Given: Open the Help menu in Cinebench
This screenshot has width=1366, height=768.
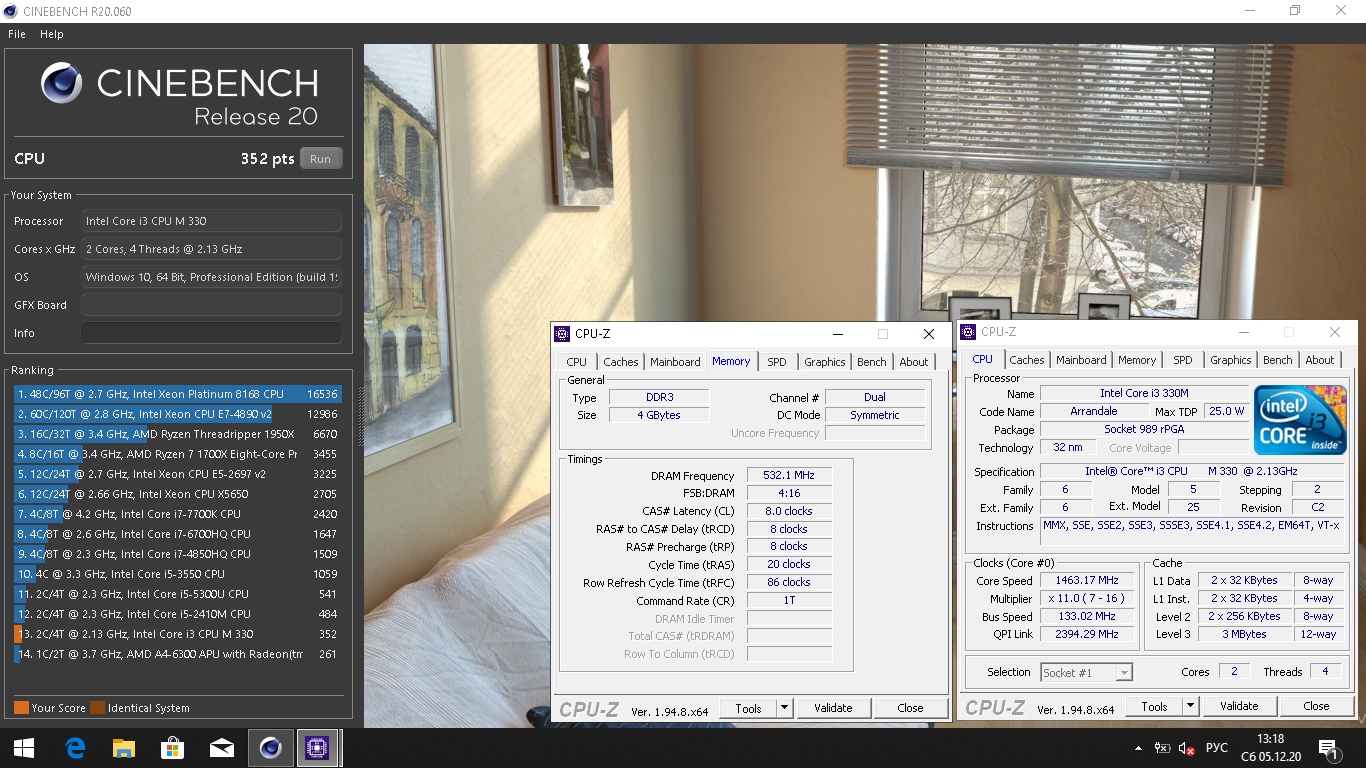Looking at the screenshot, I should pyautogui.click(x=52, y=34).
